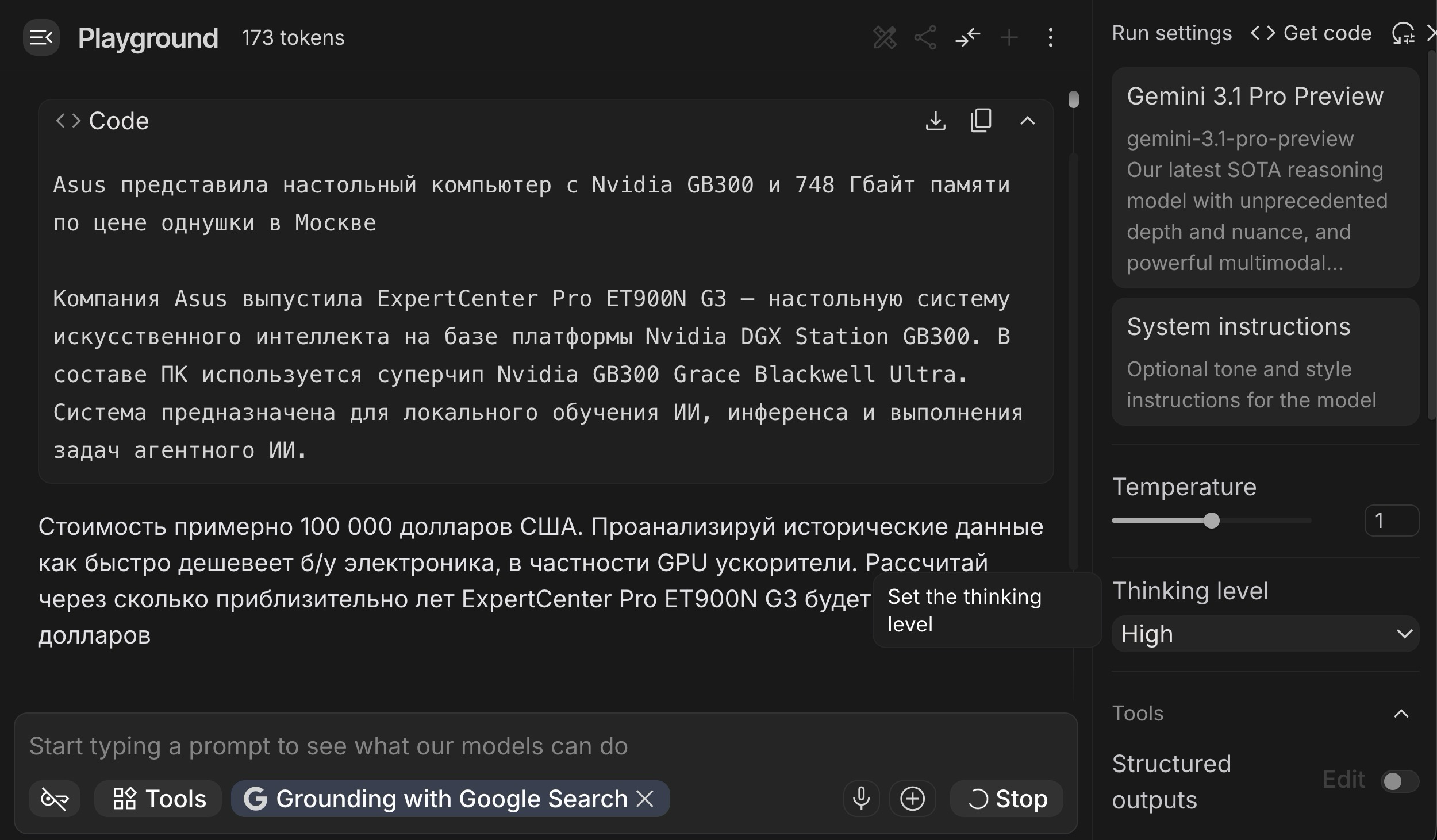Click the Temperature value field
This screenshot has height=840, width=1437.
pos(1391,521)
